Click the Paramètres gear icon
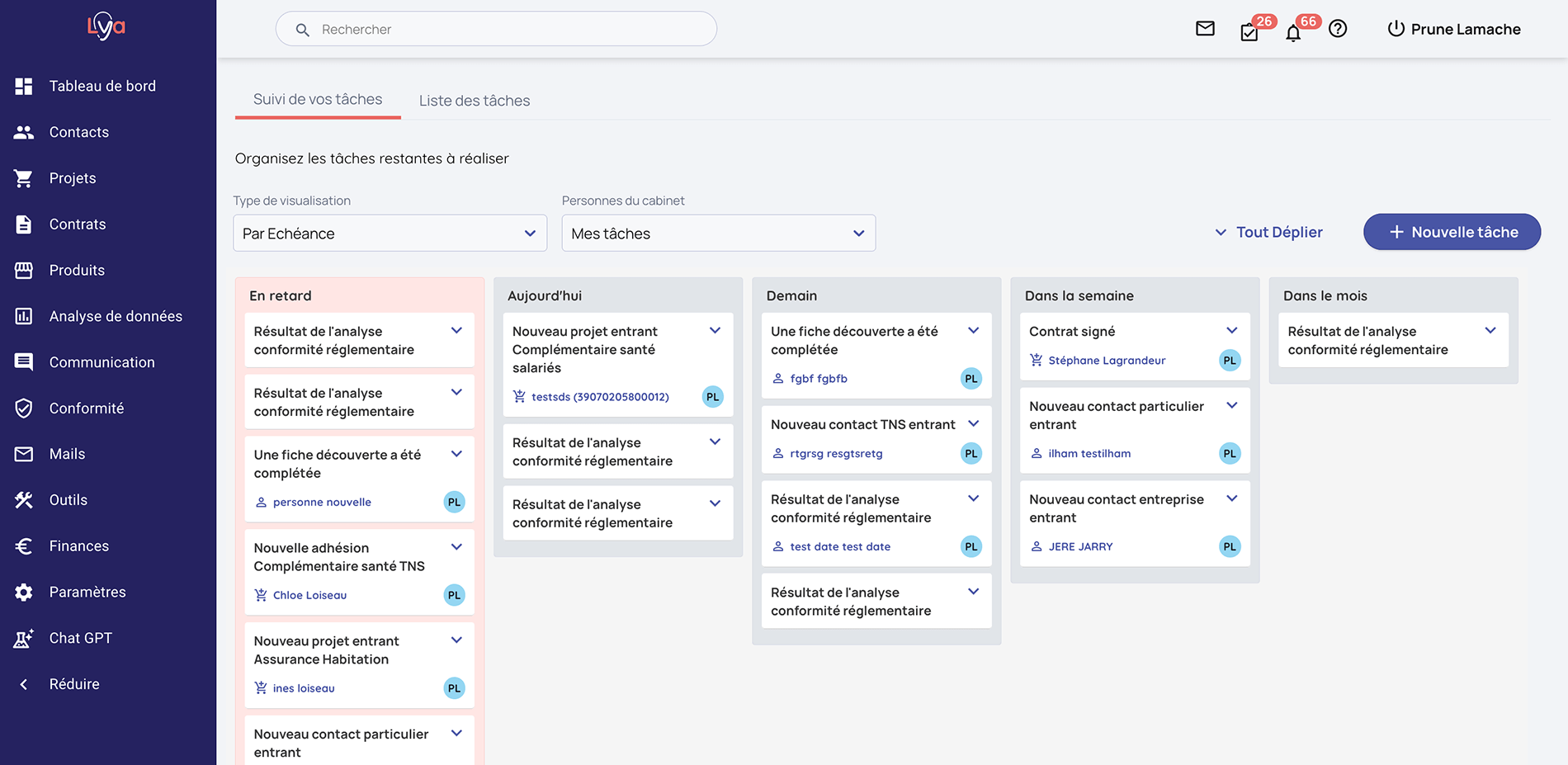The image size is (1568, 765). pos(24,593)
